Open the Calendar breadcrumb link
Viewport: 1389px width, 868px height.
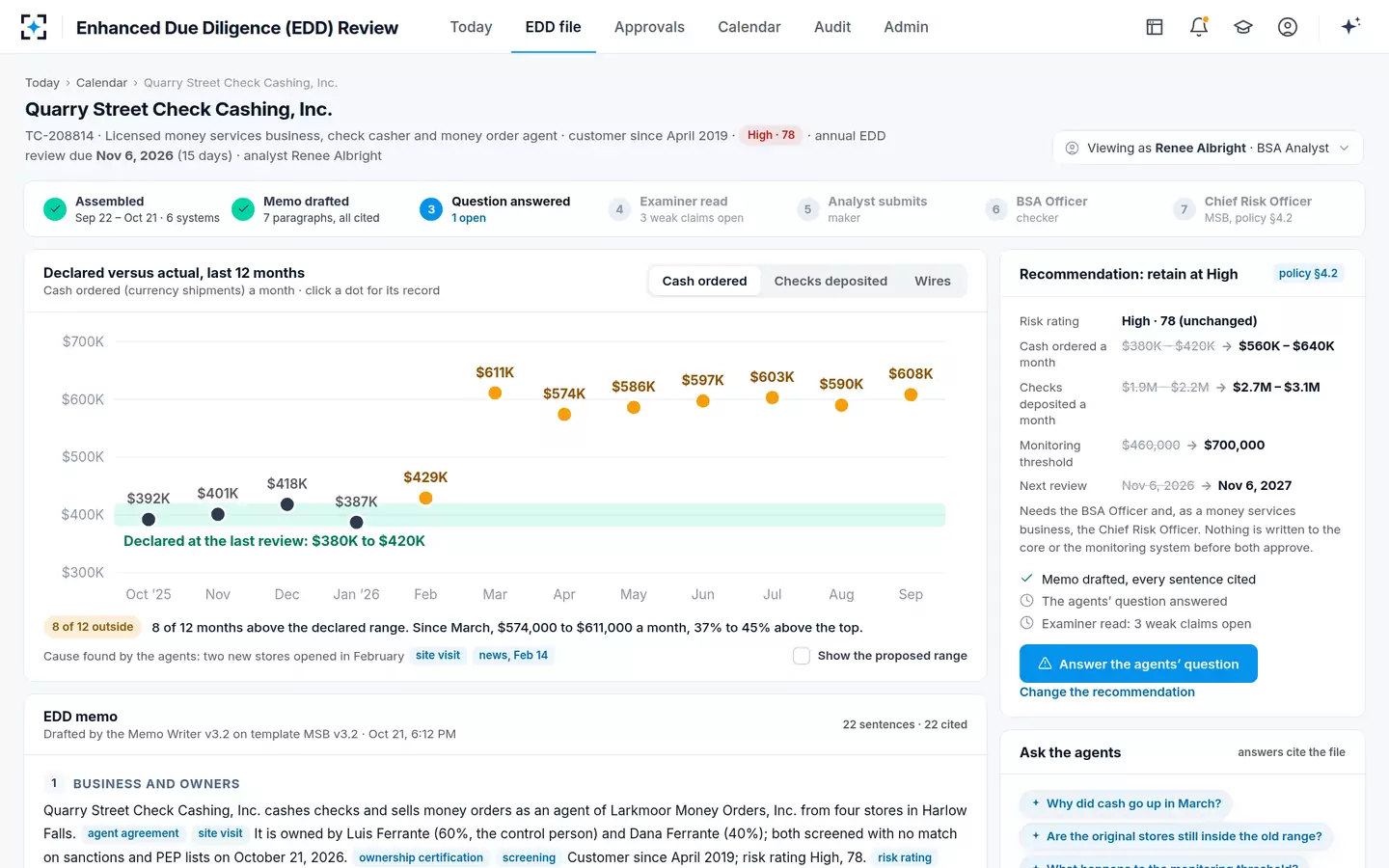(101, 83)
